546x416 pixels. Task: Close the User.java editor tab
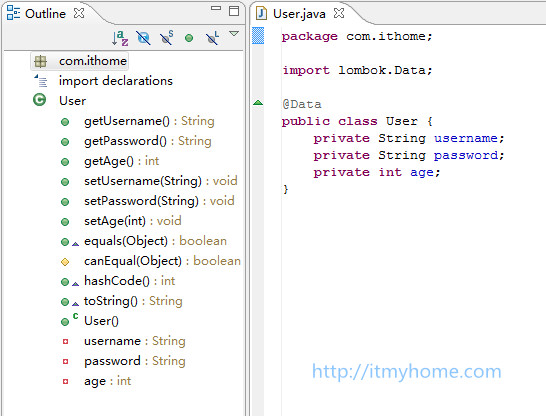coord(339,13)
